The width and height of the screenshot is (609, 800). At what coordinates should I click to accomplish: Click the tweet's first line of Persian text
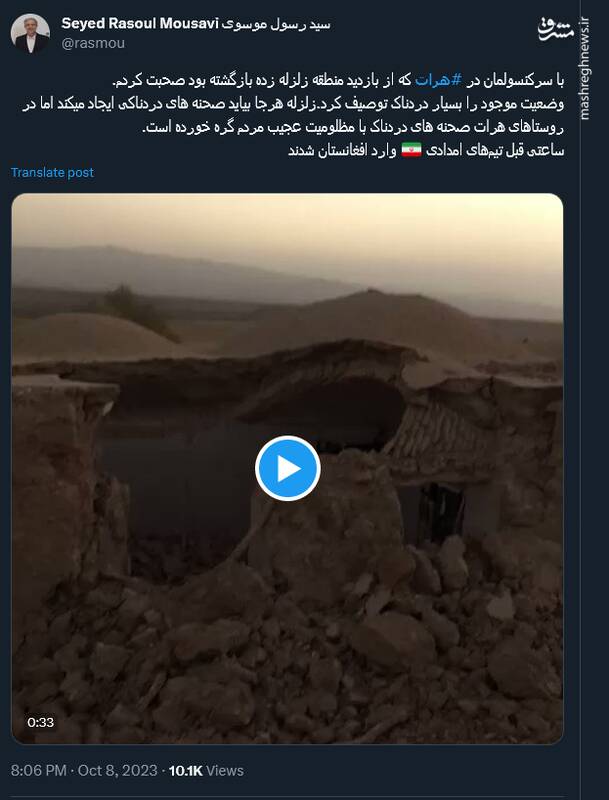click(x=338, y=80)
